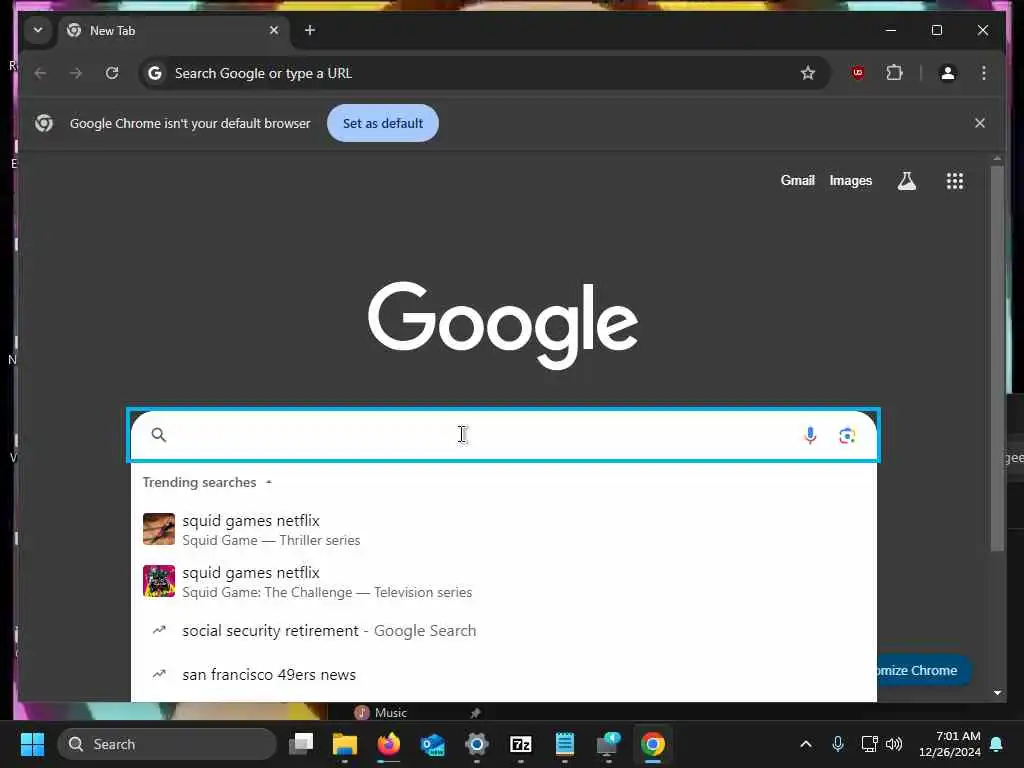Open the volume speaker icon
Image resolution: width=1024 pixels, height=768 pixels.
point(894,744)
